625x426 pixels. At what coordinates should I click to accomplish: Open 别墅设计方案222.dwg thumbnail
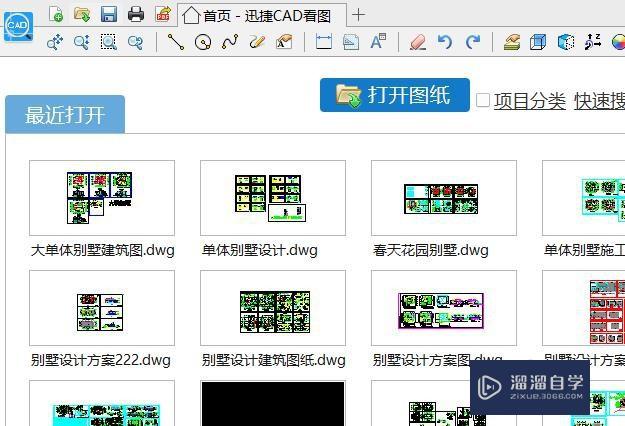point(102,308)
